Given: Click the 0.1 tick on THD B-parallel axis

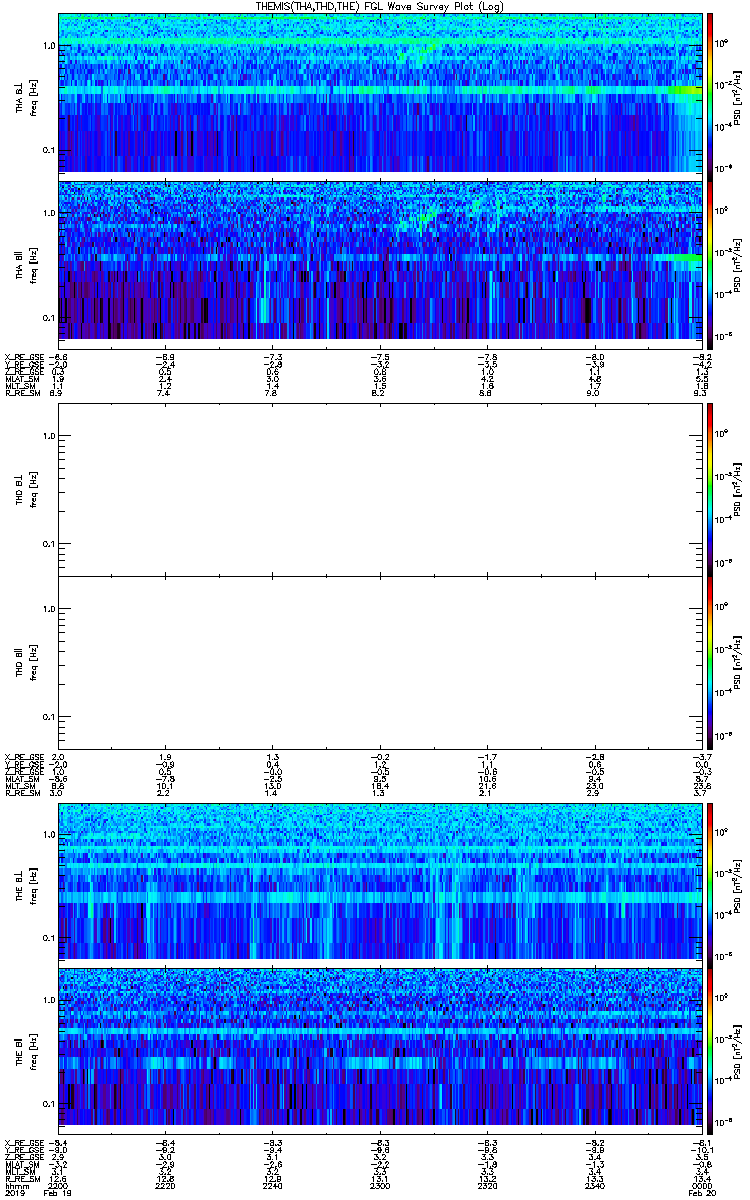Looking at the screenshot, I should tap(49, 717).
